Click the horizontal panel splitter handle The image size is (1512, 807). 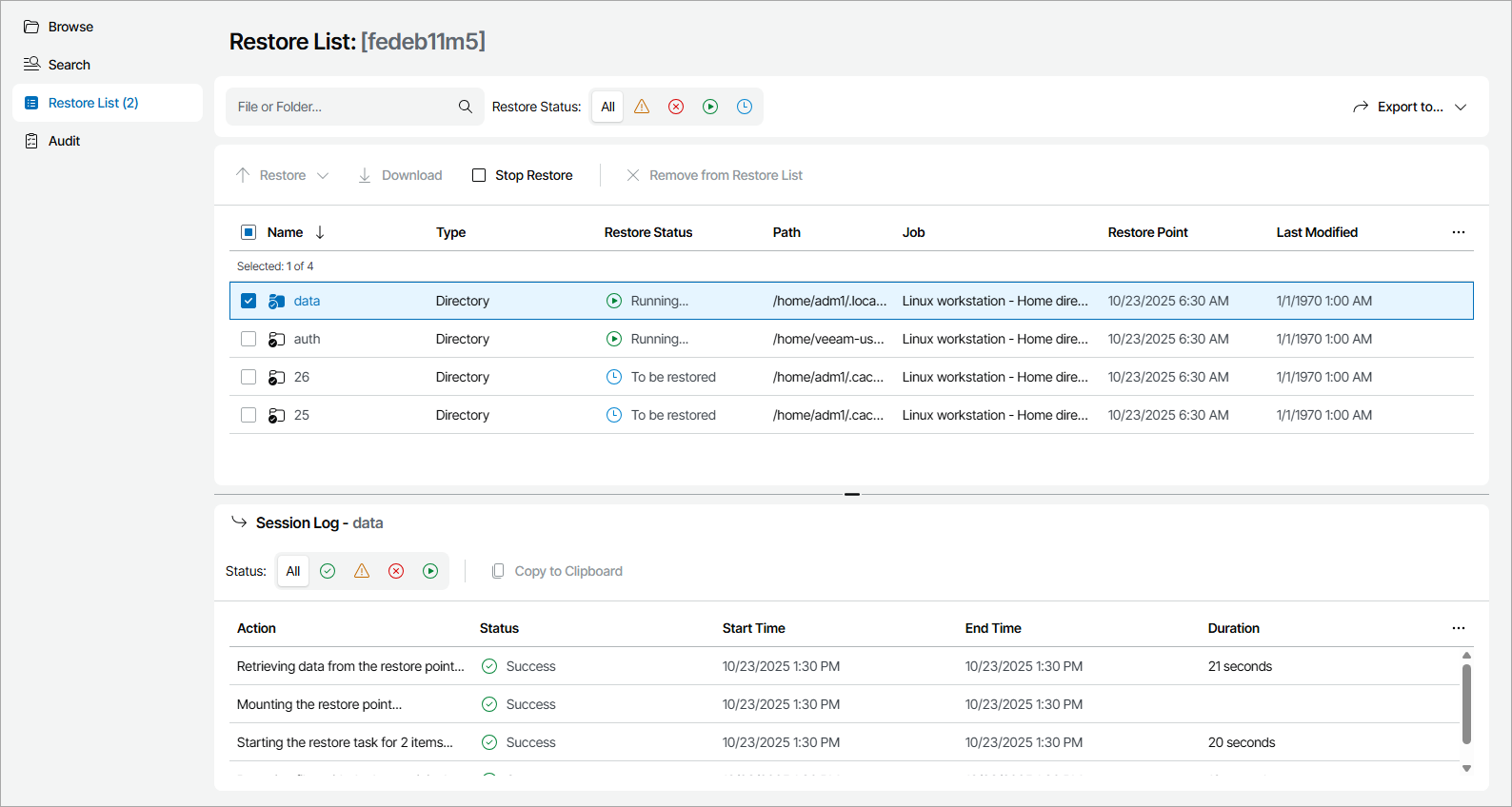click(x=851, y=494)
